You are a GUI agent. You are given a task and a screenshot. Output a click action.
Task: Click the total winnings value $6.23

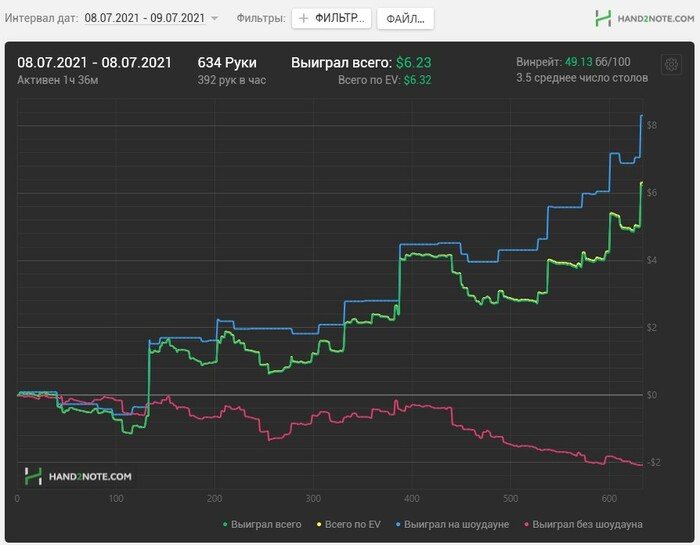(x=414, y=62)
